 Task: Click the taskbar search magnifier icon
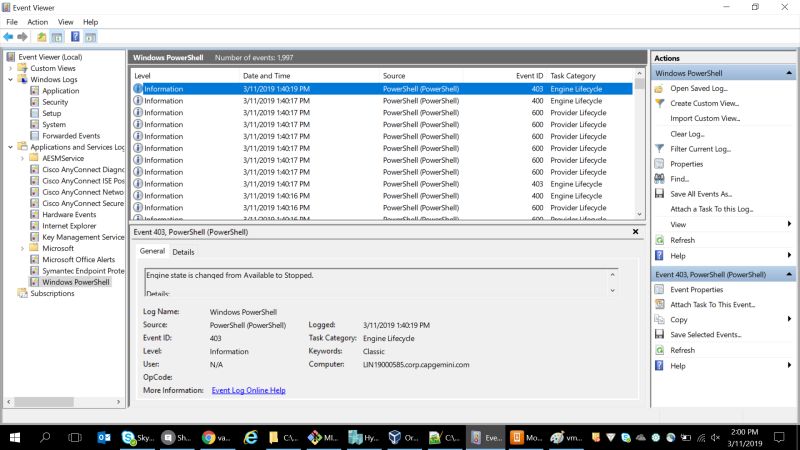coord(45,437)
